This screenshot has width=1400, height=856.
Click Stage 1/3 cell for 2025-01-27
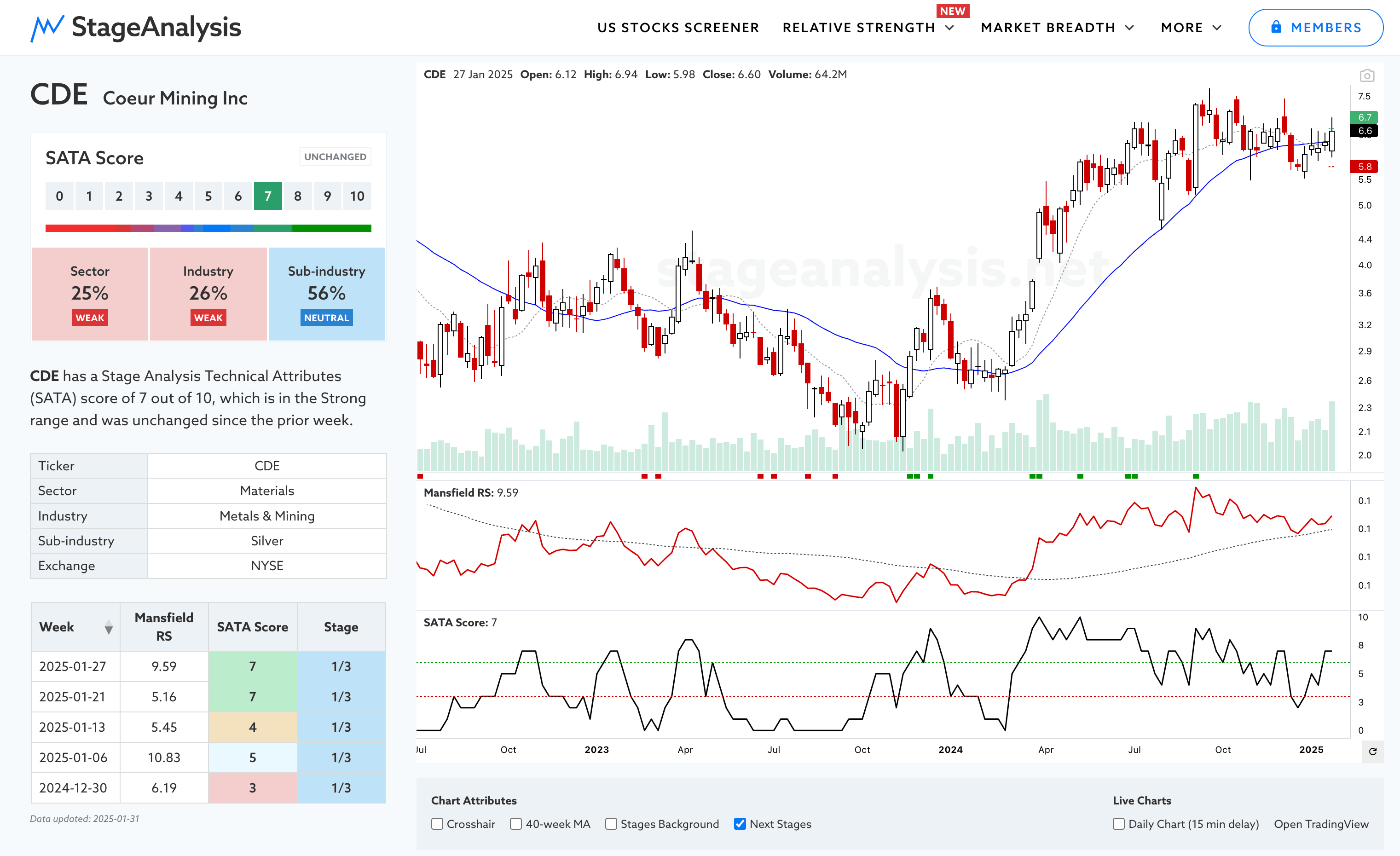click(341, 666)
